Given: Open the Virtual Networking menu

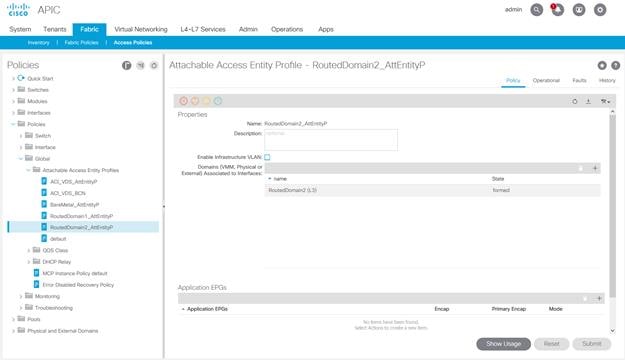Looking at the screenshot, I should tap(141, 29).
